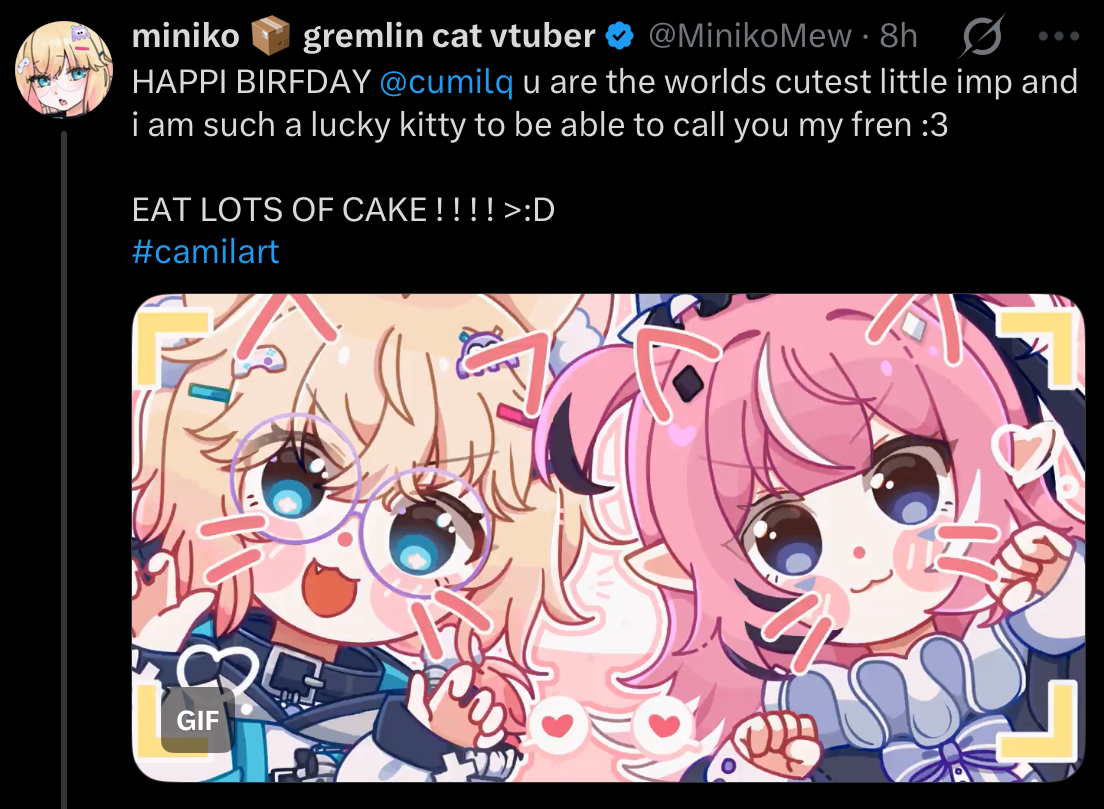1104x809 pixels.
Task: Click the 'lucky kitty' sentence in the post
Action: 540,125
